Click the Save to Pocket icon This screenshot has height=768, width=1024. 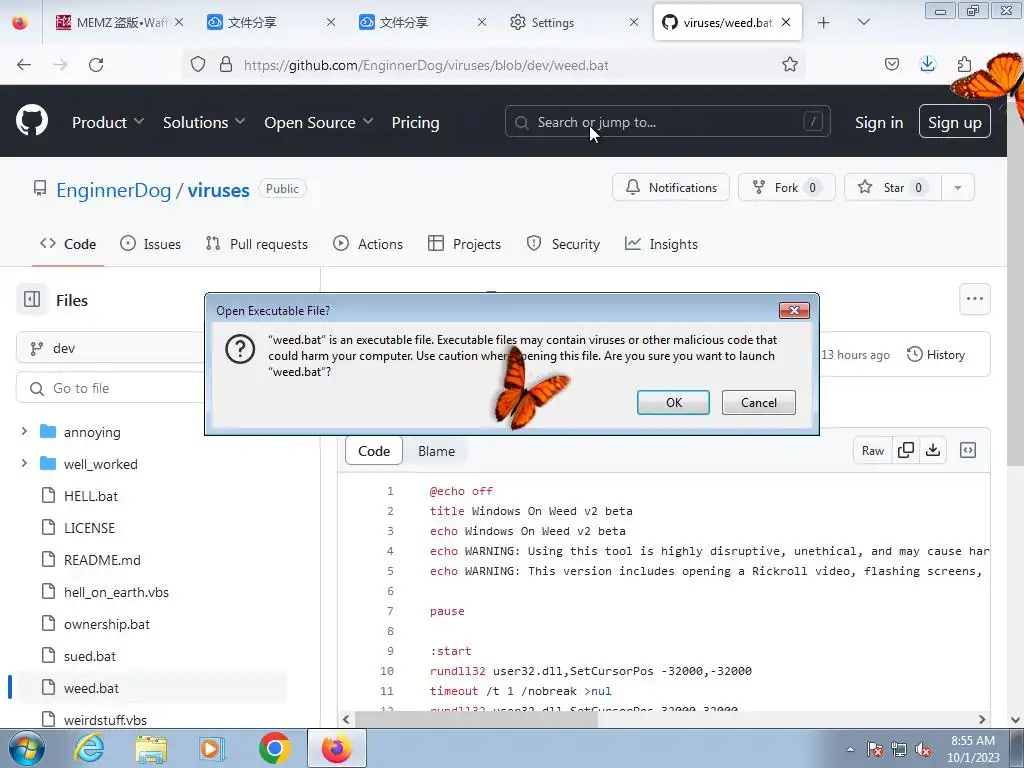tap(891, 64)
